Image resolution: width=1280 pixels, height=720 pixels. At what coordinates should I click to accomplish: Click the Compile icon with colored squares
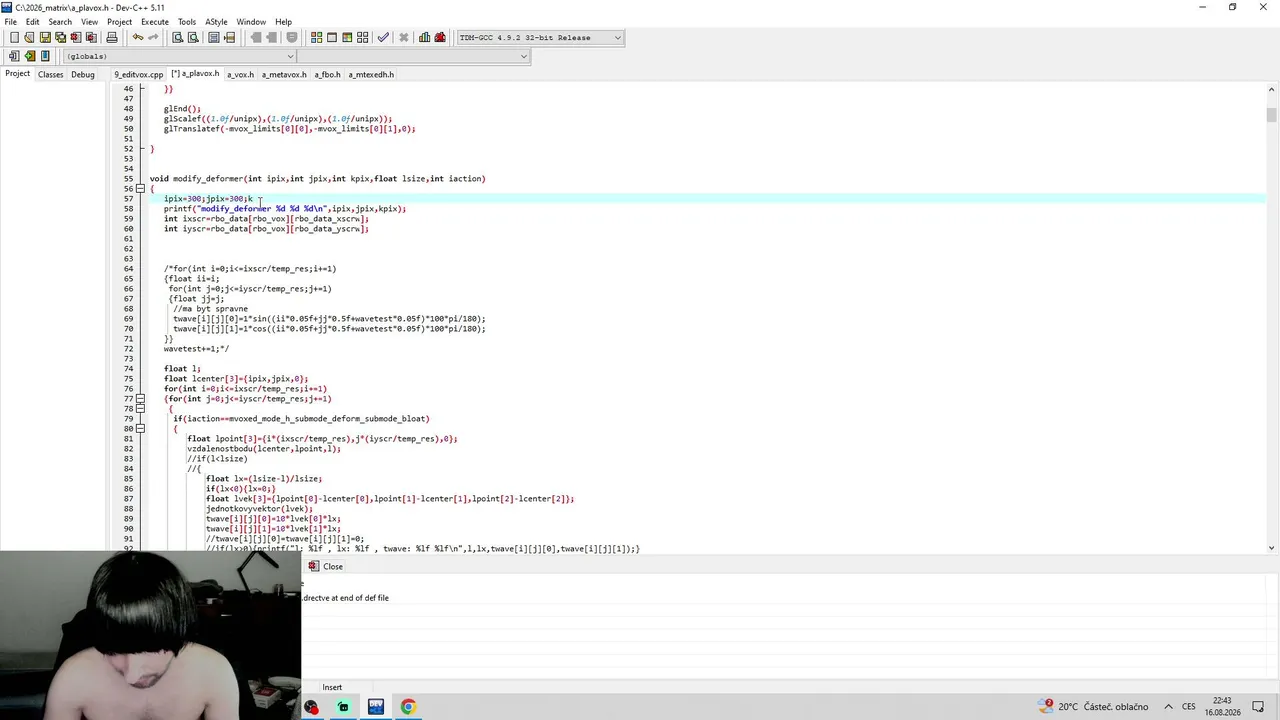tap(316, 38)
